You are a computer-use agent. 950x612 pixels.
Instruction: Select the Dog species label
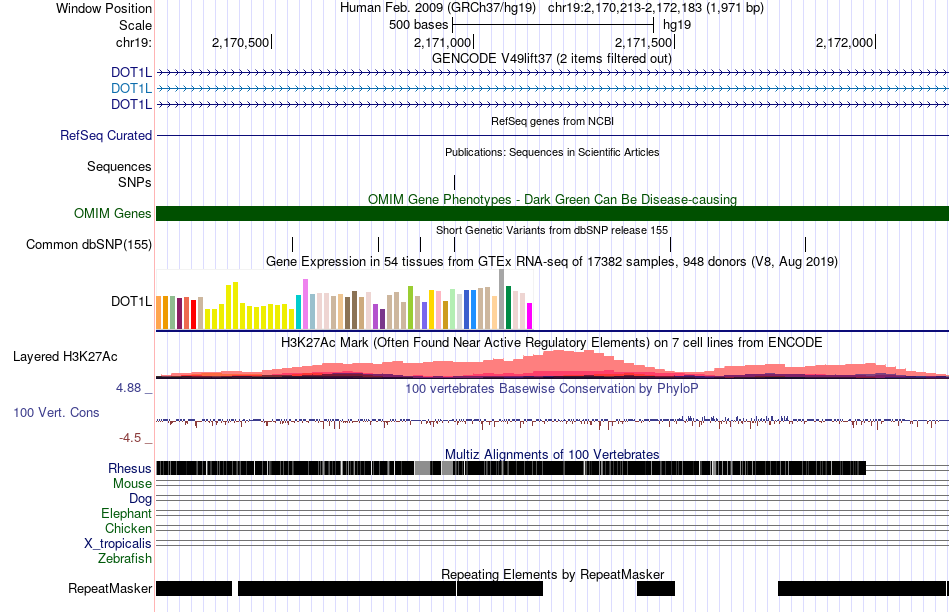pyautogui.click(x=141, y=499)
